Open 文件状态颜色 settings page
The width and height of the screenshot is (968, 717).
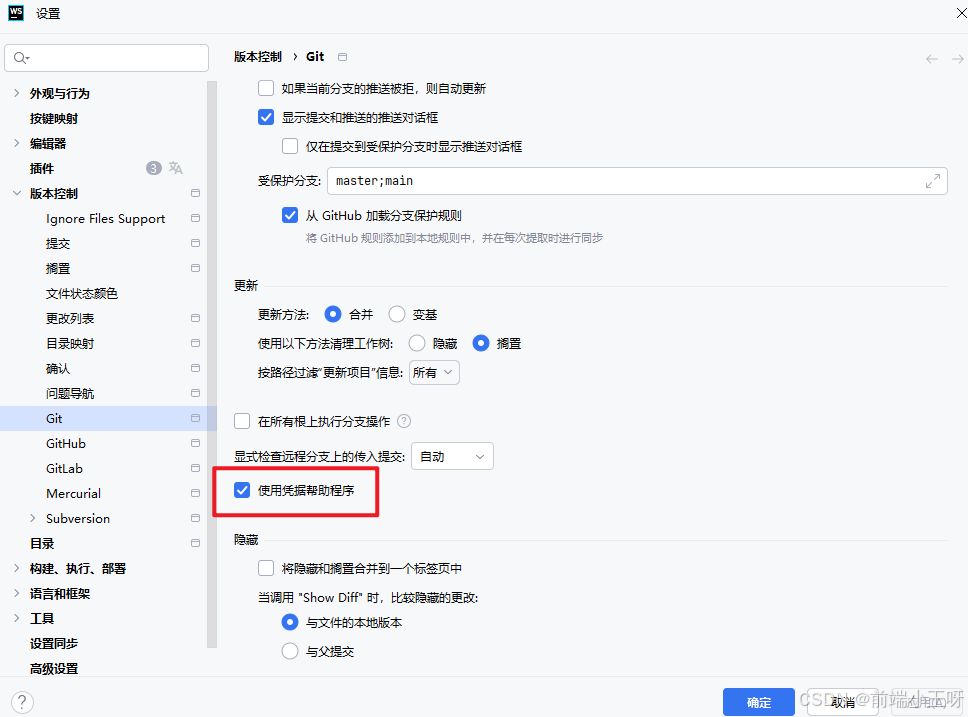pyautogui.click(x=81, y=293)
